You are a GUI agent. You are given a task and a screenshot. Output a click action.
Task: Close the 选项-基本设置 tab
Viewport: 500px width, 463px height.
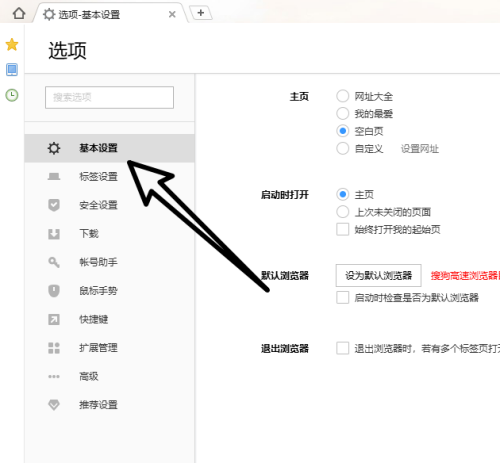(172, 14)
